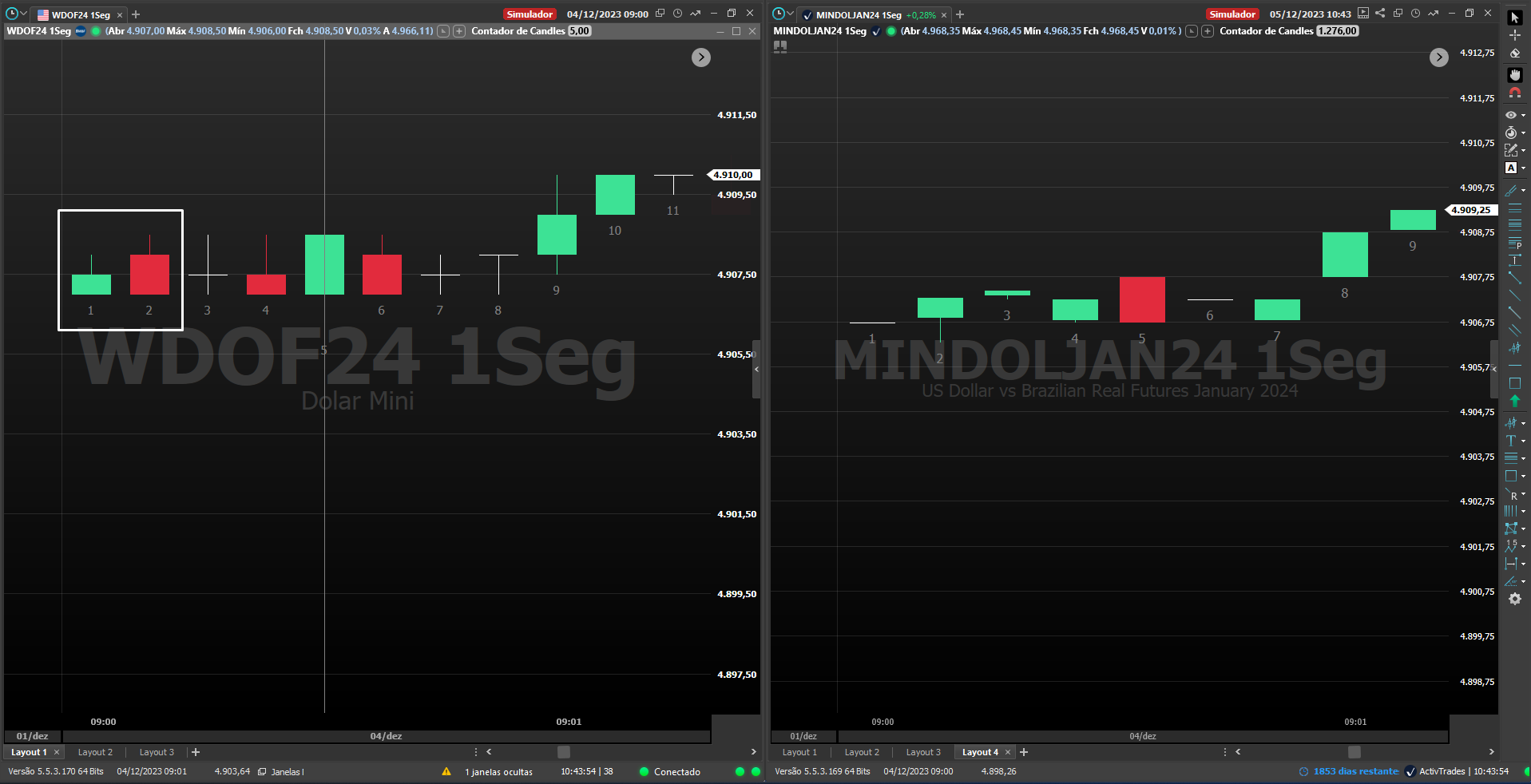Toggle the red magnet snap tool
The width and height of the screenshot is (1531, 784).
pos(1514,93)
